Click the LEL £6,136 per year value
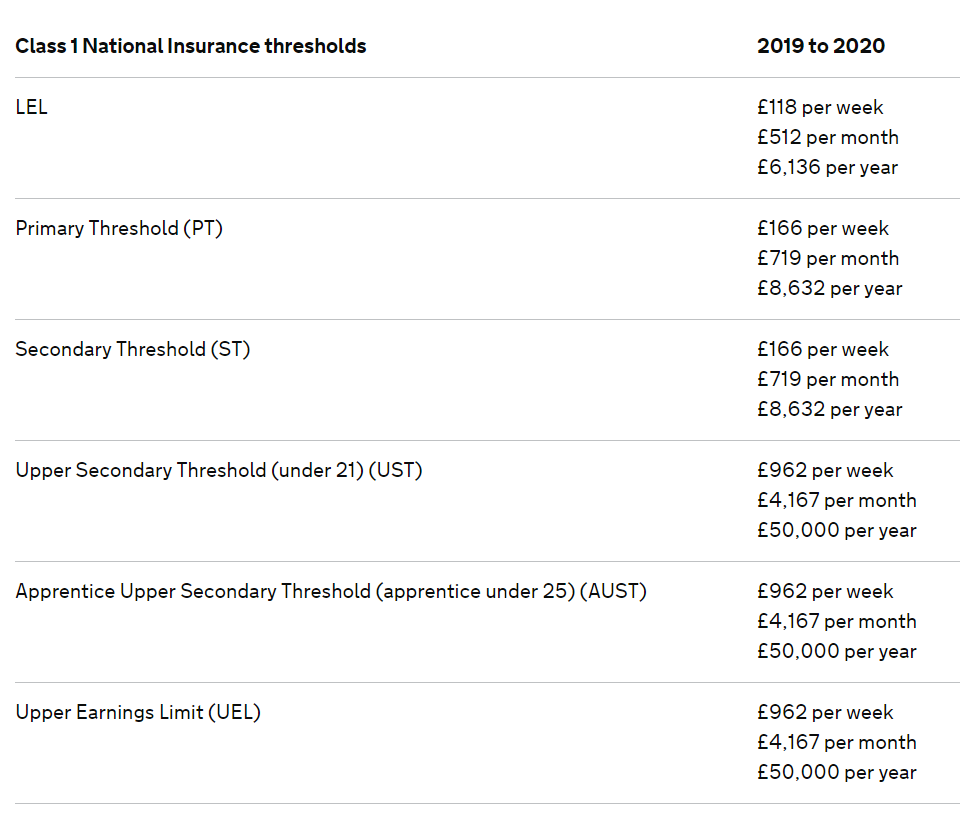The image size is (975, 826). [828, 167]
